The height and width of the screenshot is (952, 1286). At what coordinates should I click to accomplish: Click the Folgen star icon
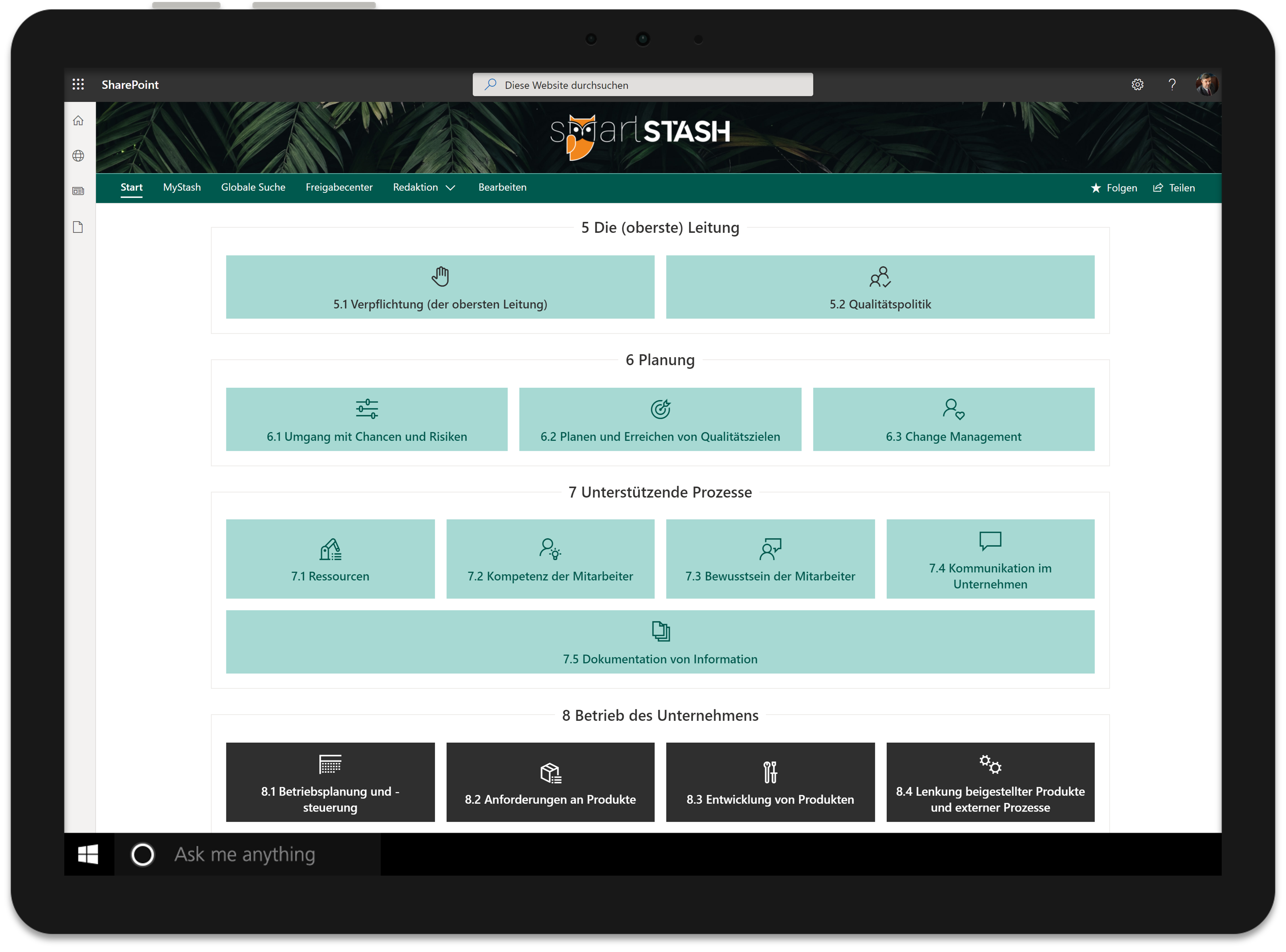click(1096, 188)
